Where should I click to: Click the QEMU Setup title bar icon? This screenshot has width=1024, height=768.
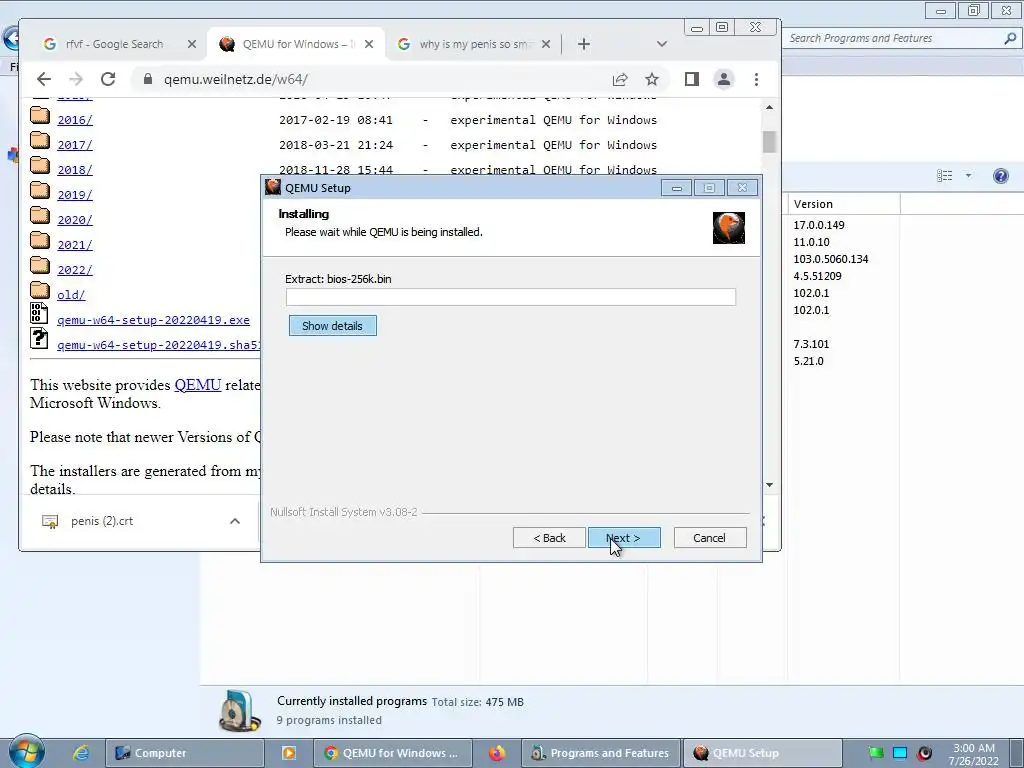pyautogui.click(x=273, y=187)
